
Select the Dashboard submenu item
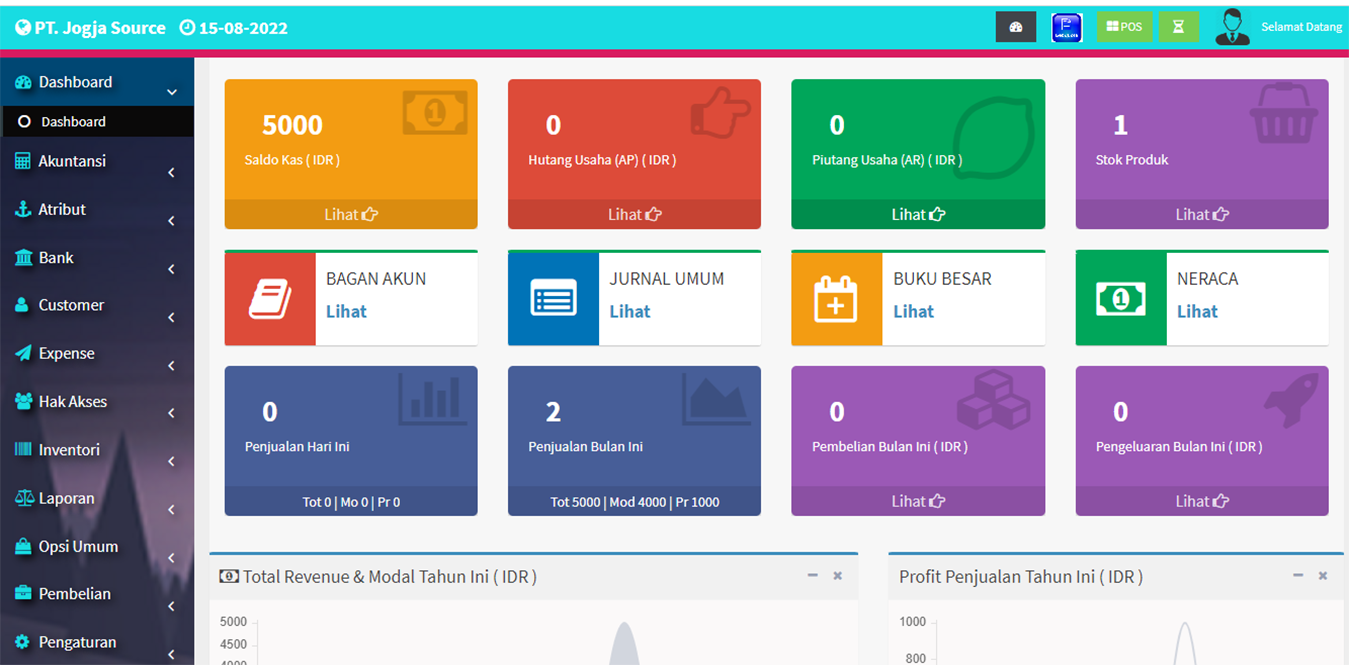(x=73, y=122)
